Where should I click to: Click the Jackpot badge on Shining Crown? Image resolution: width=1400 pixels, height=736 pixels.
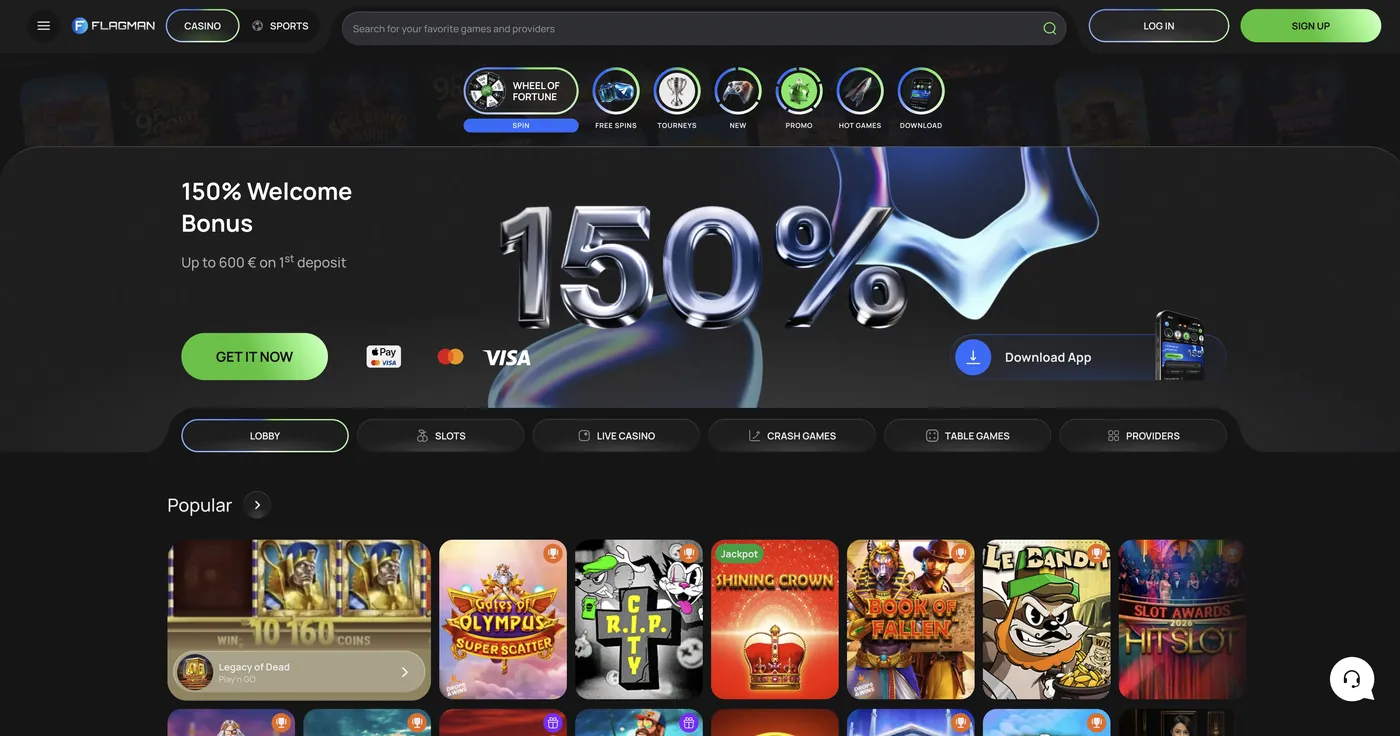pos(739,554)
